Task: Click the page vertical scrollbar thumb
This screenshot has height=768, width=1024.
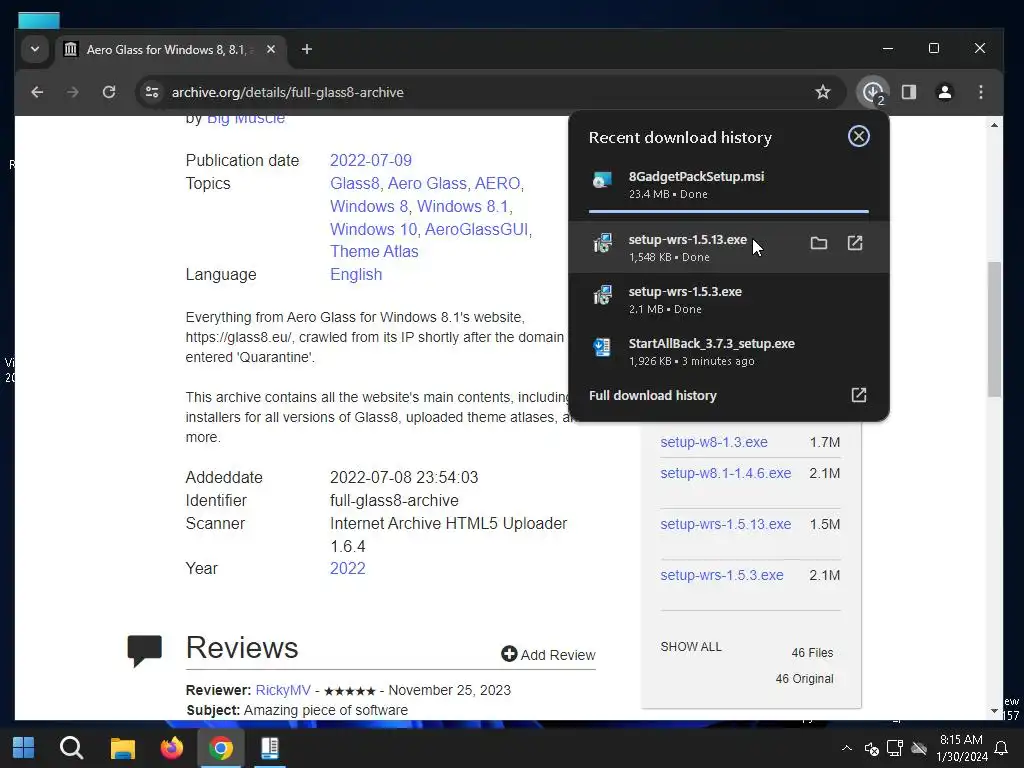Action: [994, 328]
